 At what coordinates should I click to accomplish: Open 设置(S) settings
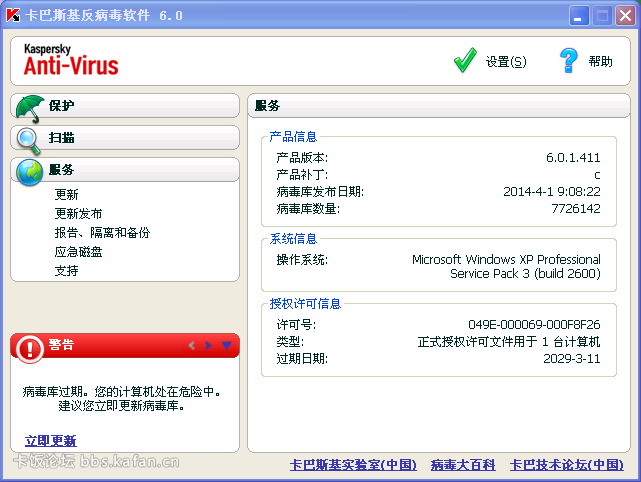tap(506, 62)
